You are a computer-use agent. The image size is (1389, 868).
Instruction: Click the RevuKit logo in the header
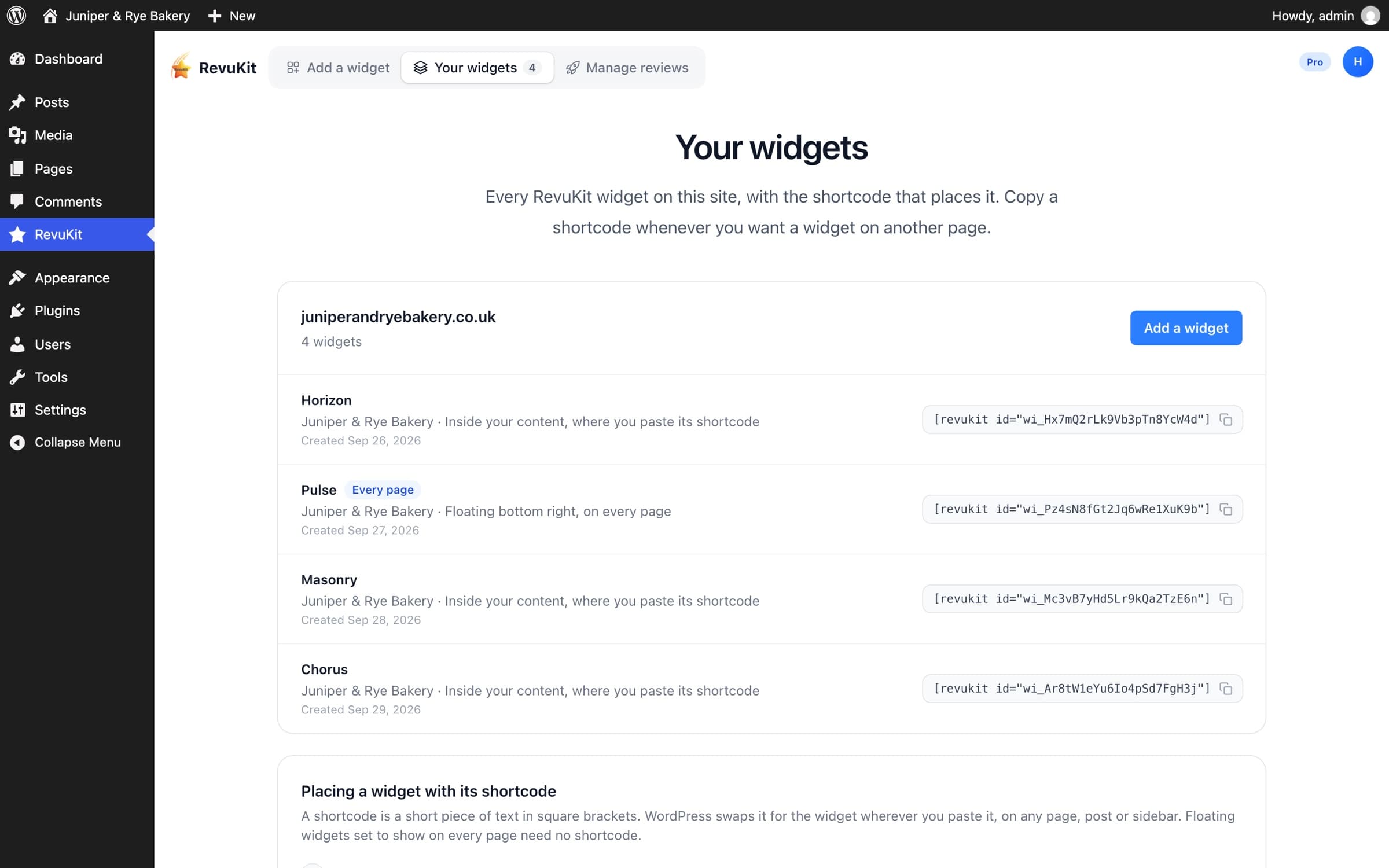point(214,67)
